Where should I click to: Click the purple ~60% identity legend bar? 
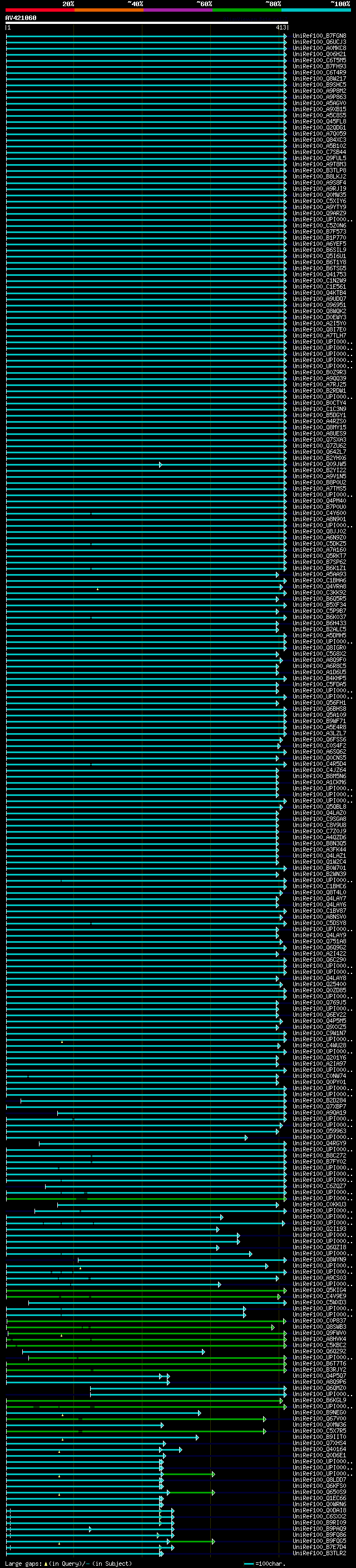point(177,11)
